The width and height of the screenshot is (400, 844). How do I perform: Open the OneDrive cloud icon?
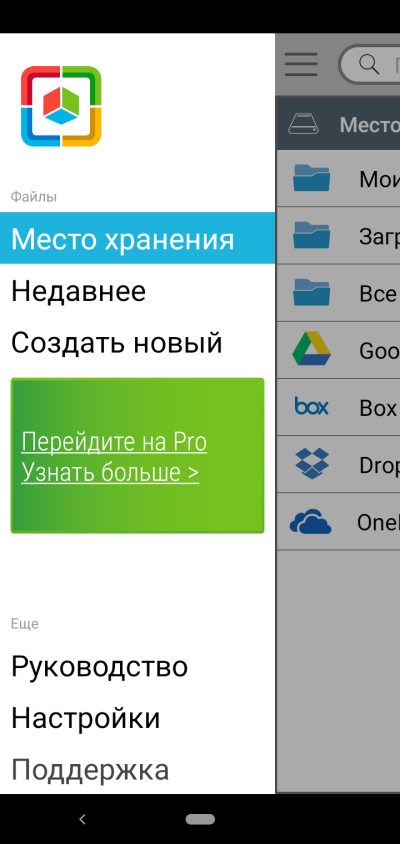[311, 522]
